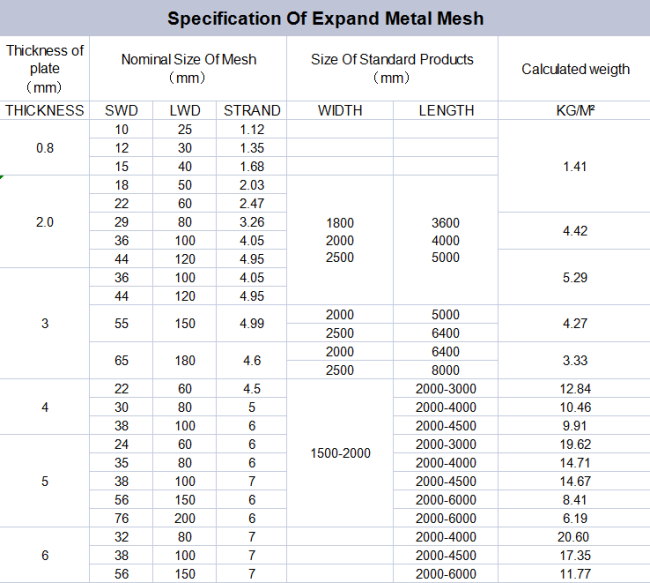Click the LWD column header

[184, 111]
